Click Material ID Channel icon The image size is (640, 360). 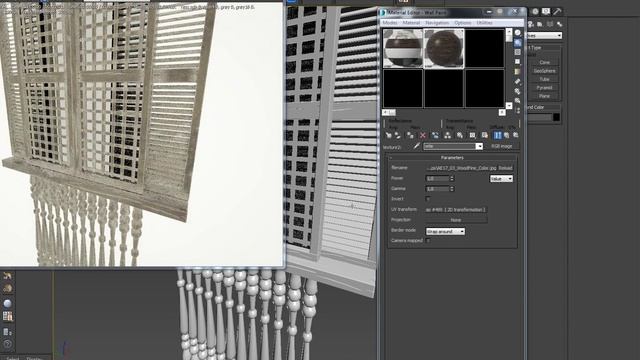pyautogui.click(x=472, y=135)
